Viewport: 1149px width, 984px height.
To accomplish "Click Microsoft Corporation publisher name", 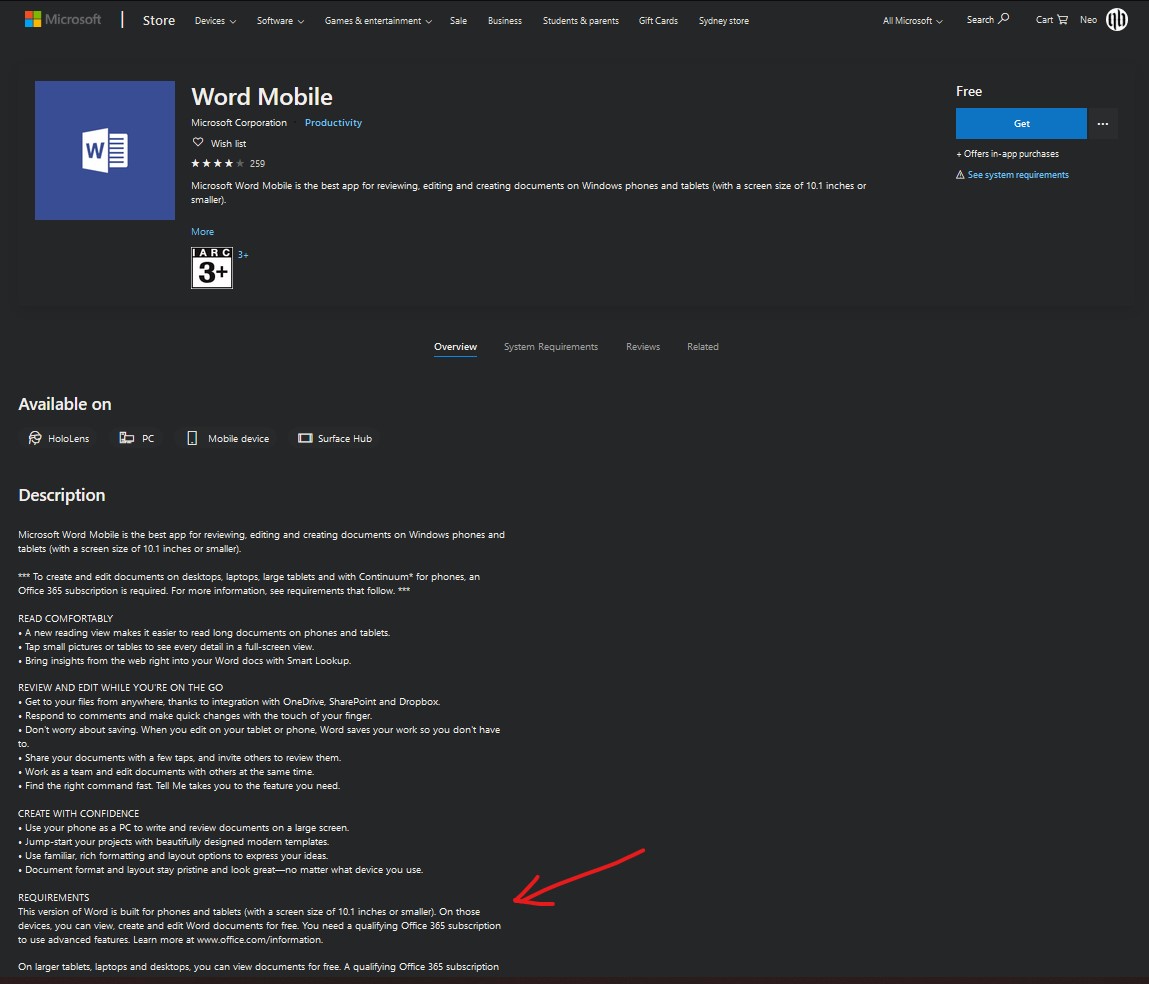I will point(239,122).
